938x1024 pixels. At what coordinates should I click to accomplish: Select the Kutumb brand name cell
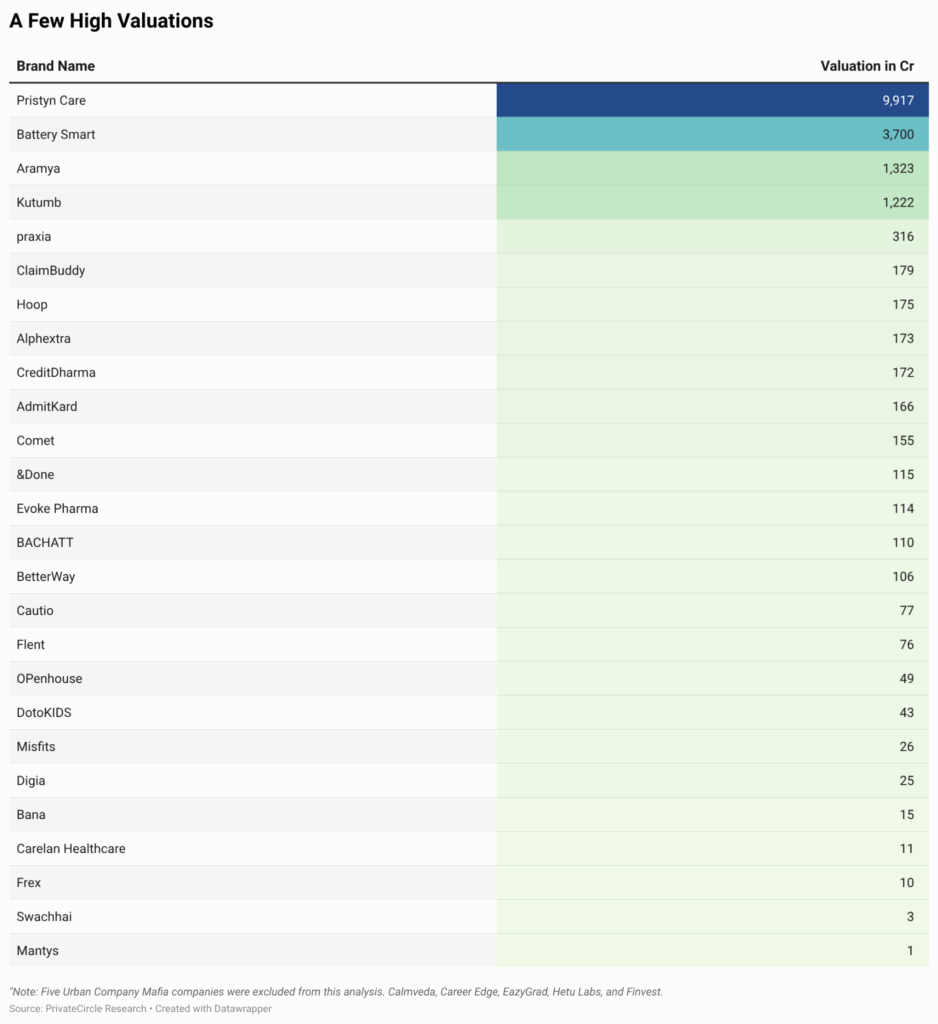click(39, 202)
